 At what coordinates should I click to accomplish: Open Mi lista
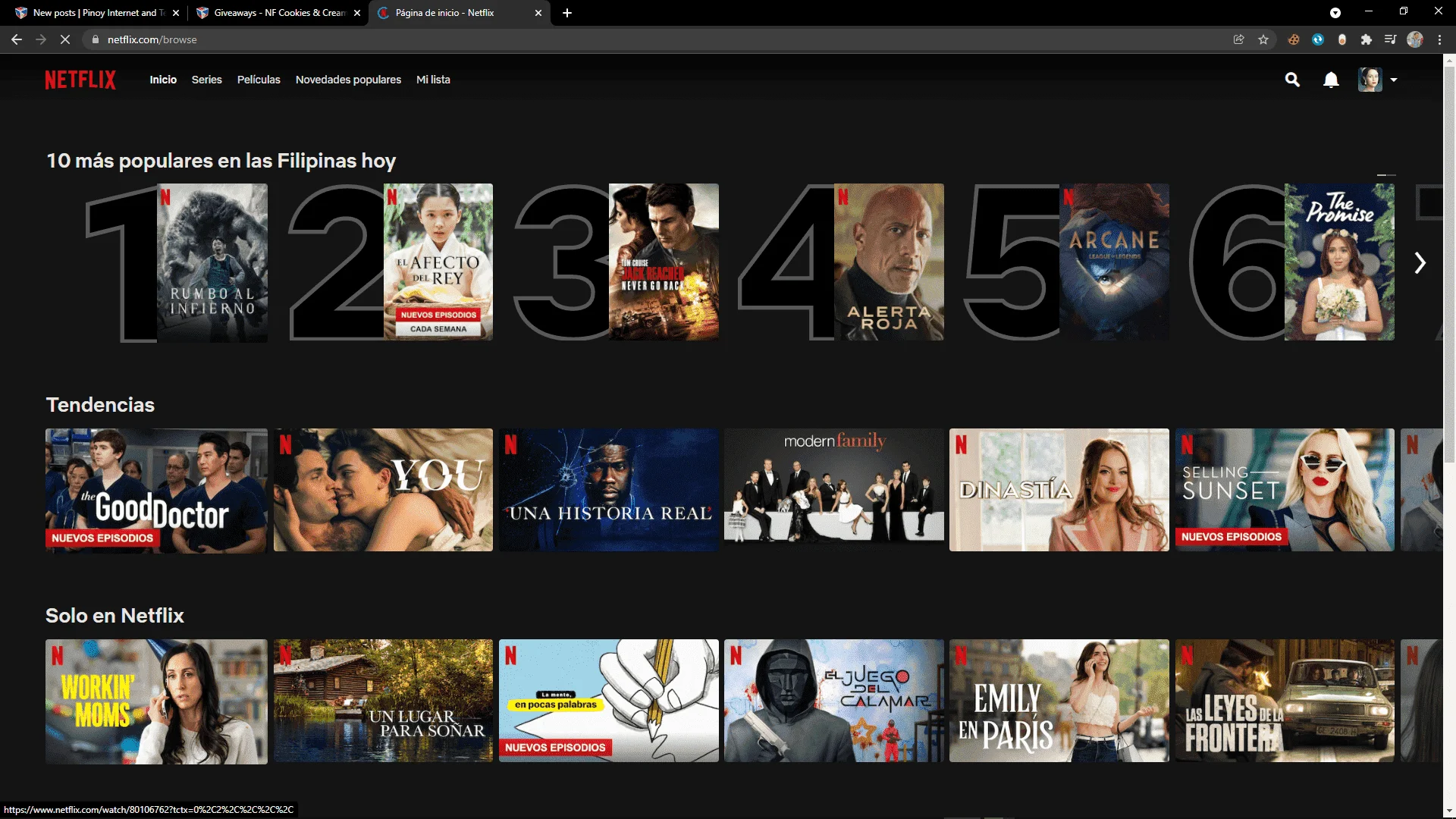pyautogui.click(x=433, y=80)
